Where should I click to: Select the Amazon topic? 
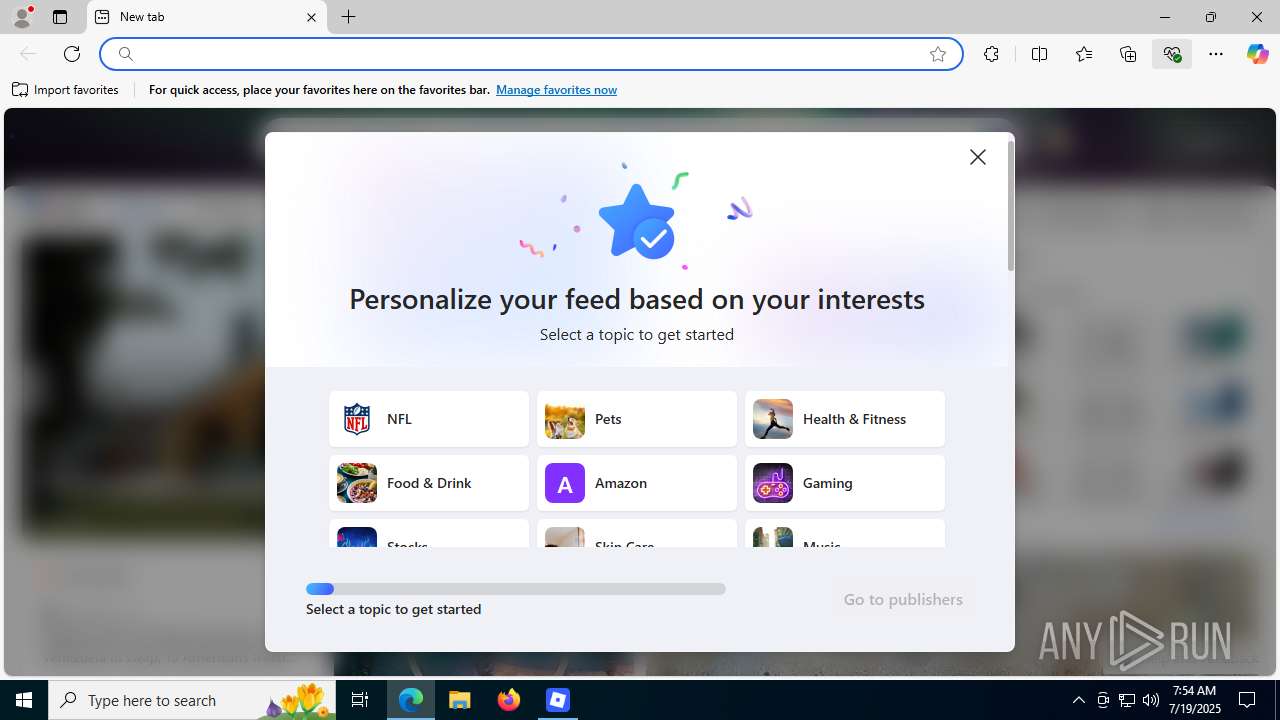637,483
